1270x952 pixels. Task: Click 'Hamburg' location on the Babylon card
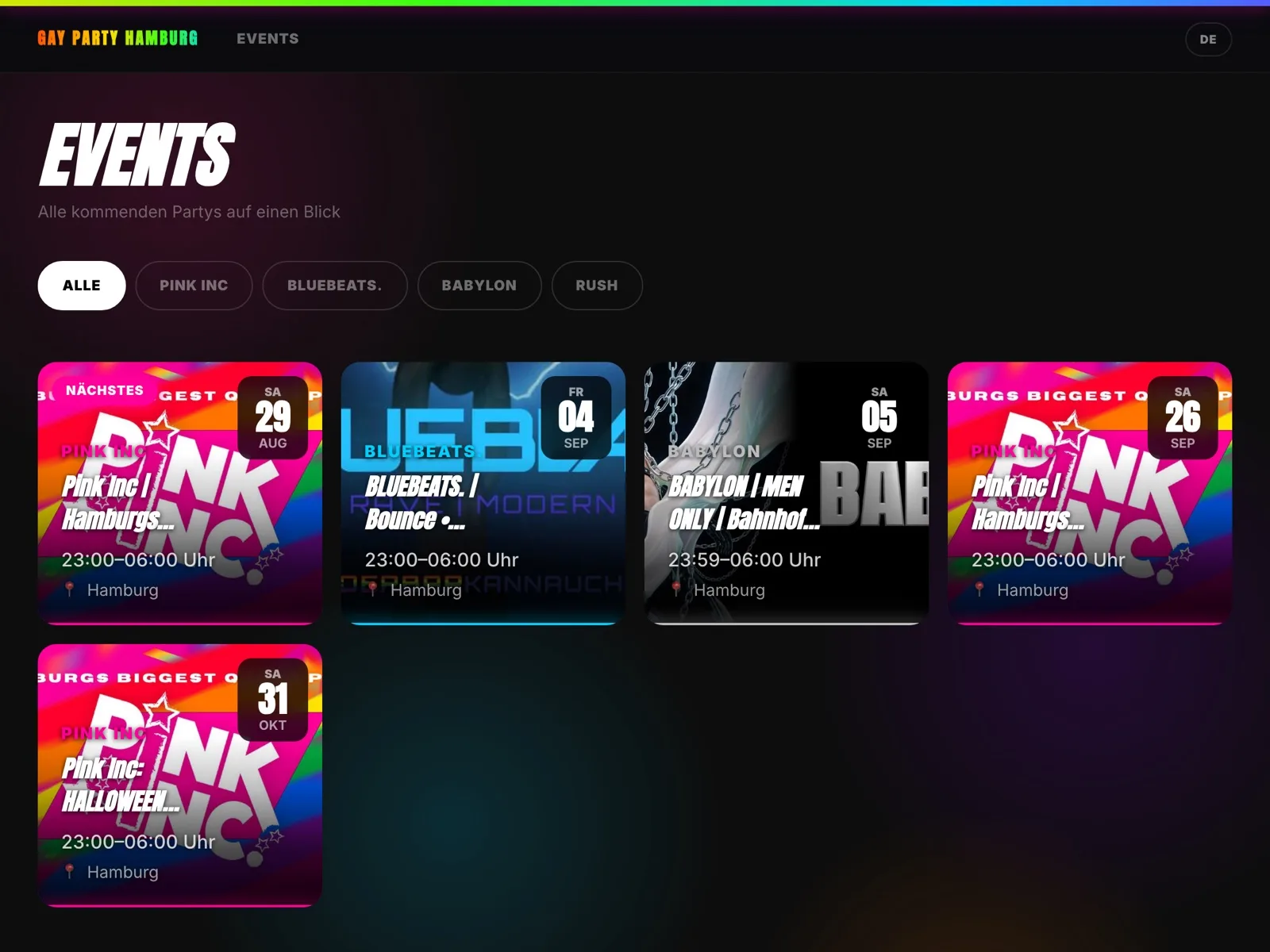[729, 589]
